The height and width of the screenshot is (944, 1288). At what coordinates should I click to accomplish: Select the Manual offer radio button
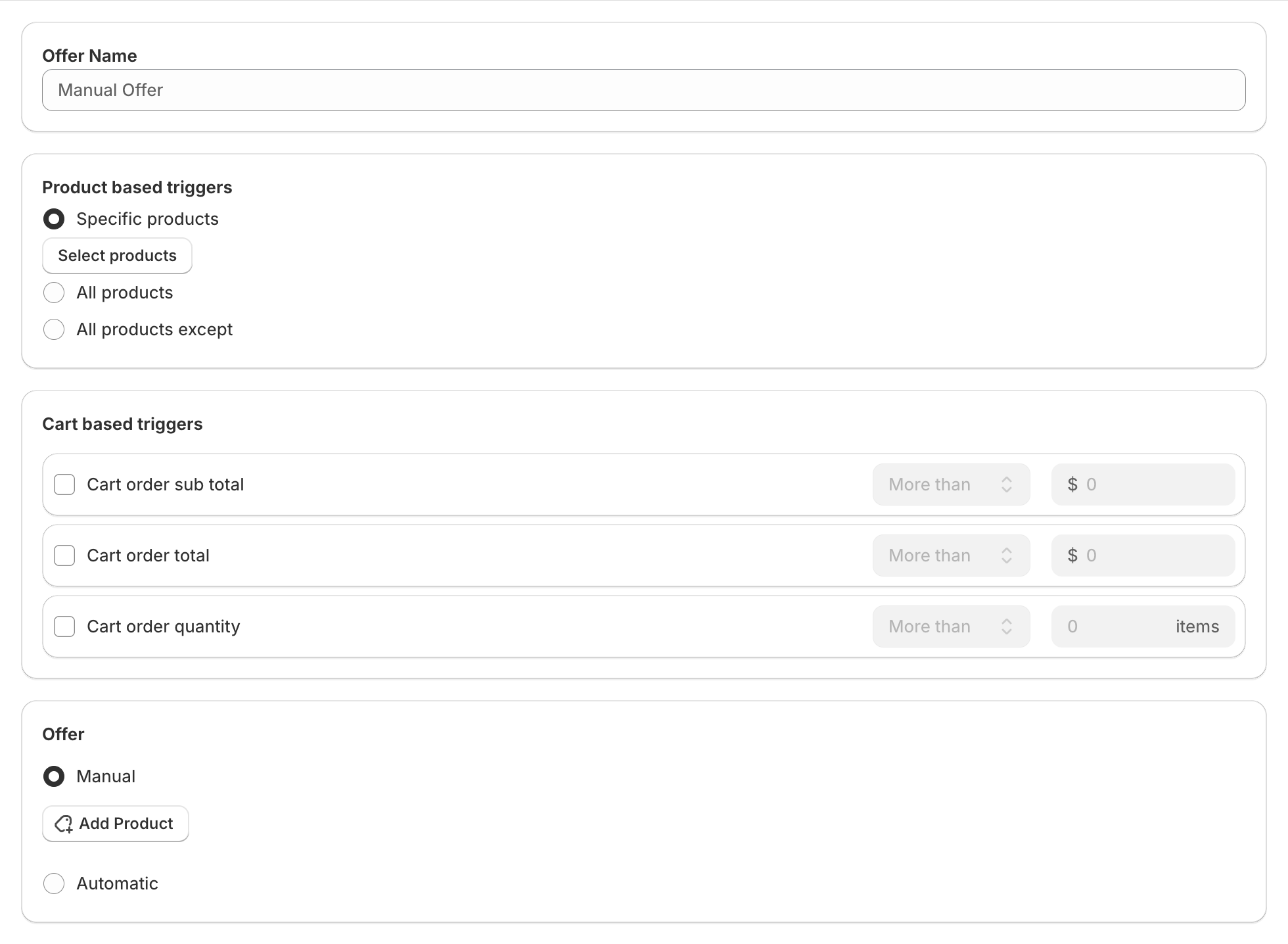click(54, 776)
